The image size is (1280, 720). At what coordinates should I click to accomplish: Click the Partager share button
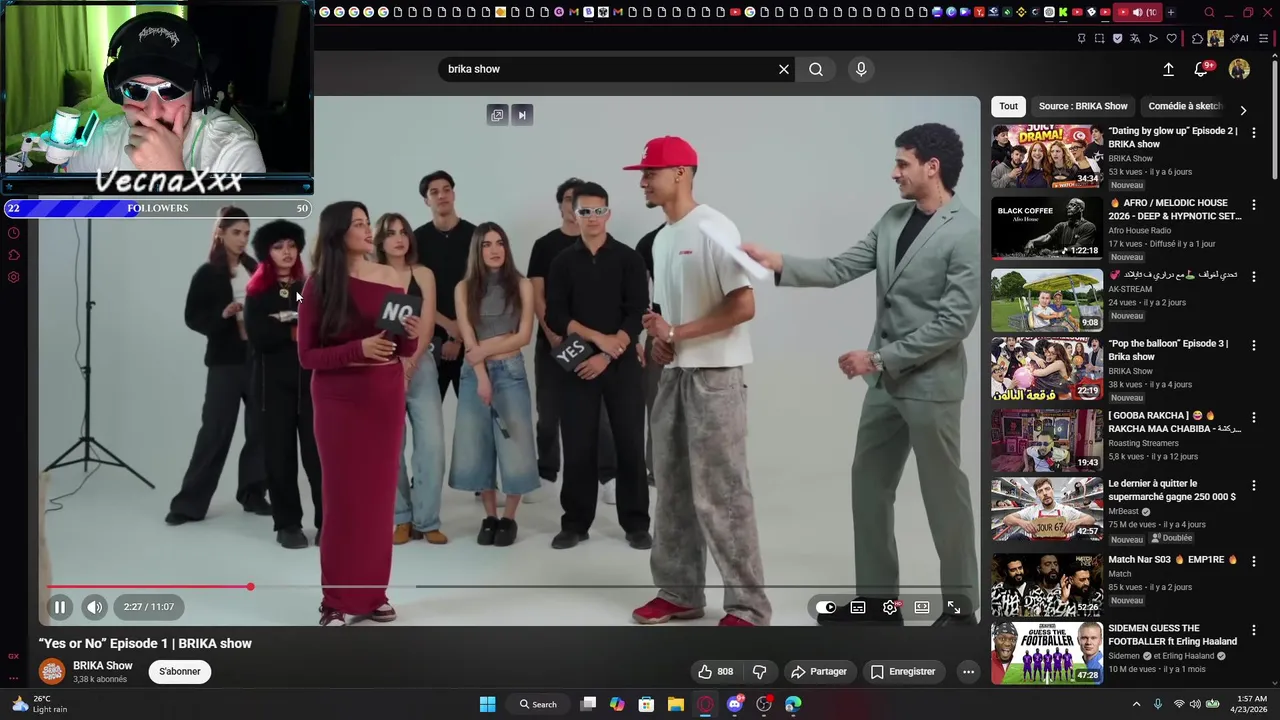(819, 672)
